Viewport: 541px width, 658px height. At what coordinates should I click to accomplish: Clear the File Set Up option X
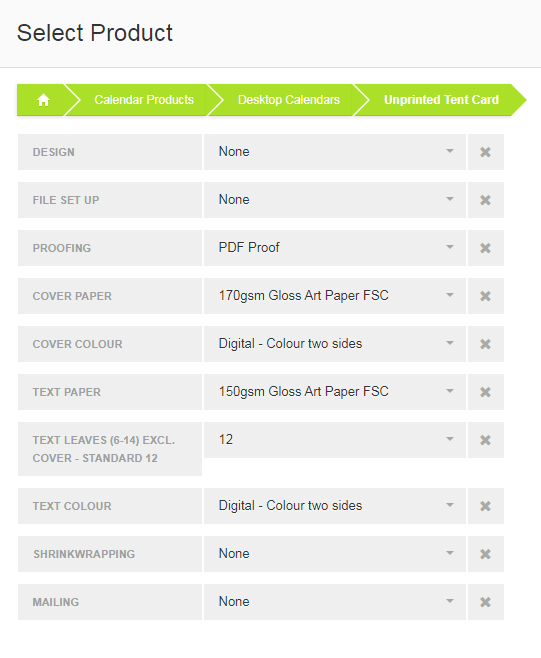(486, 200)
